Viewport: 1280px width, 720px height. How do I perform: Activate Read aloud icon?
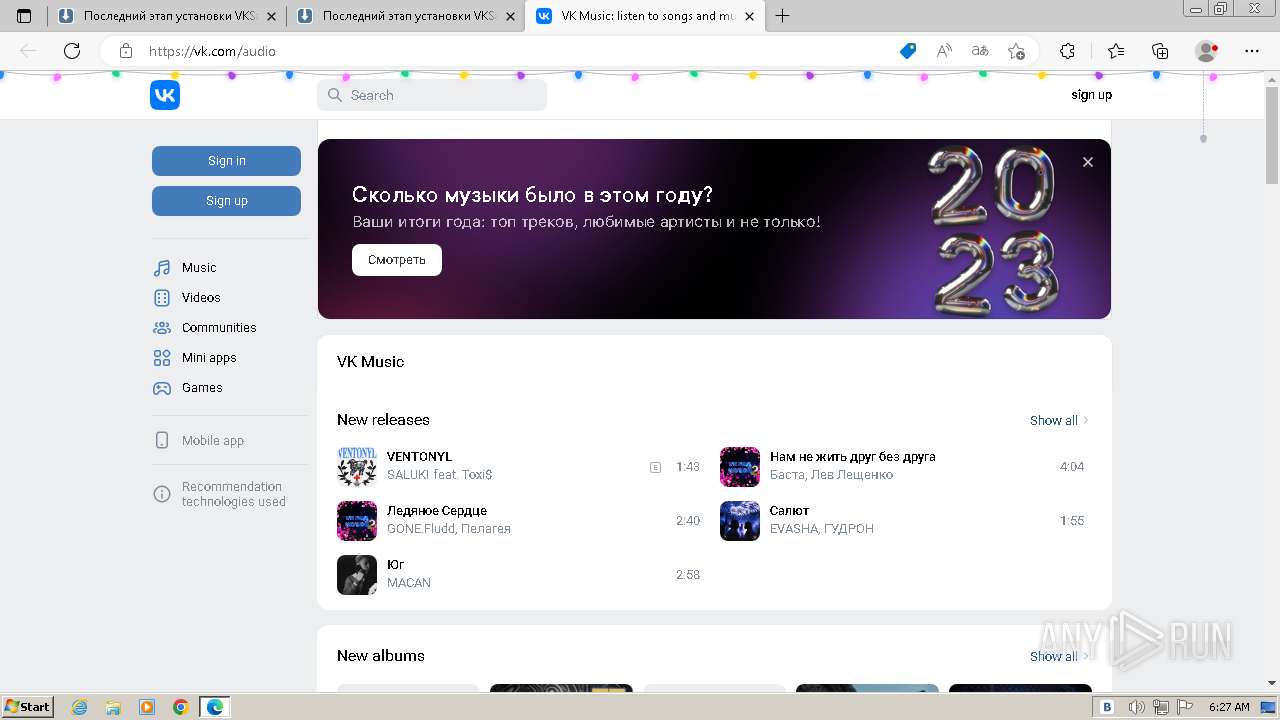click(x=944, y=51)
